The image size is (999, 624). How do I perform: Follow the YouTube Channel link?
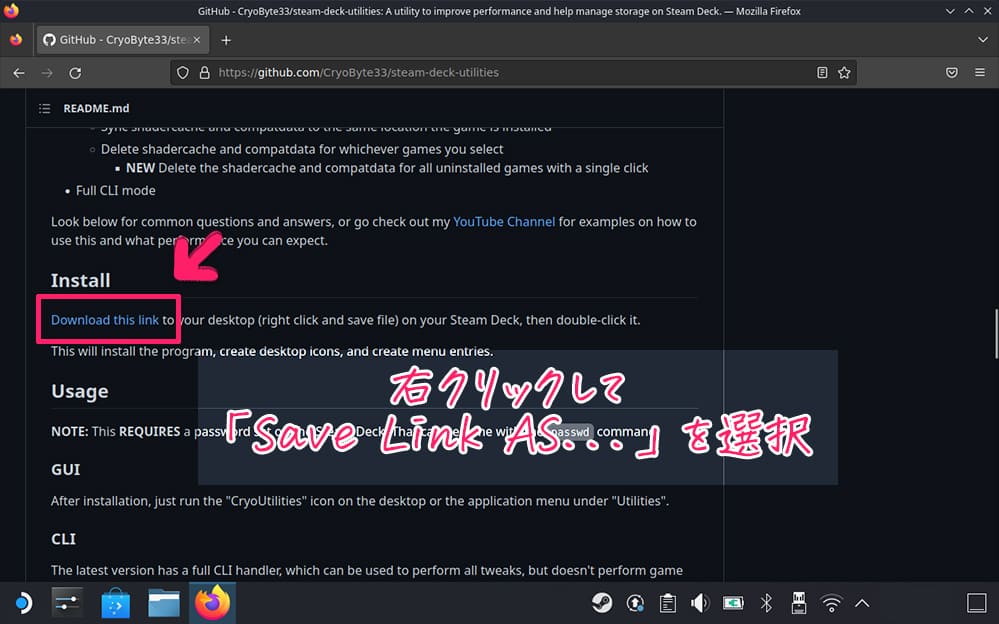click(x=504, y=222)
